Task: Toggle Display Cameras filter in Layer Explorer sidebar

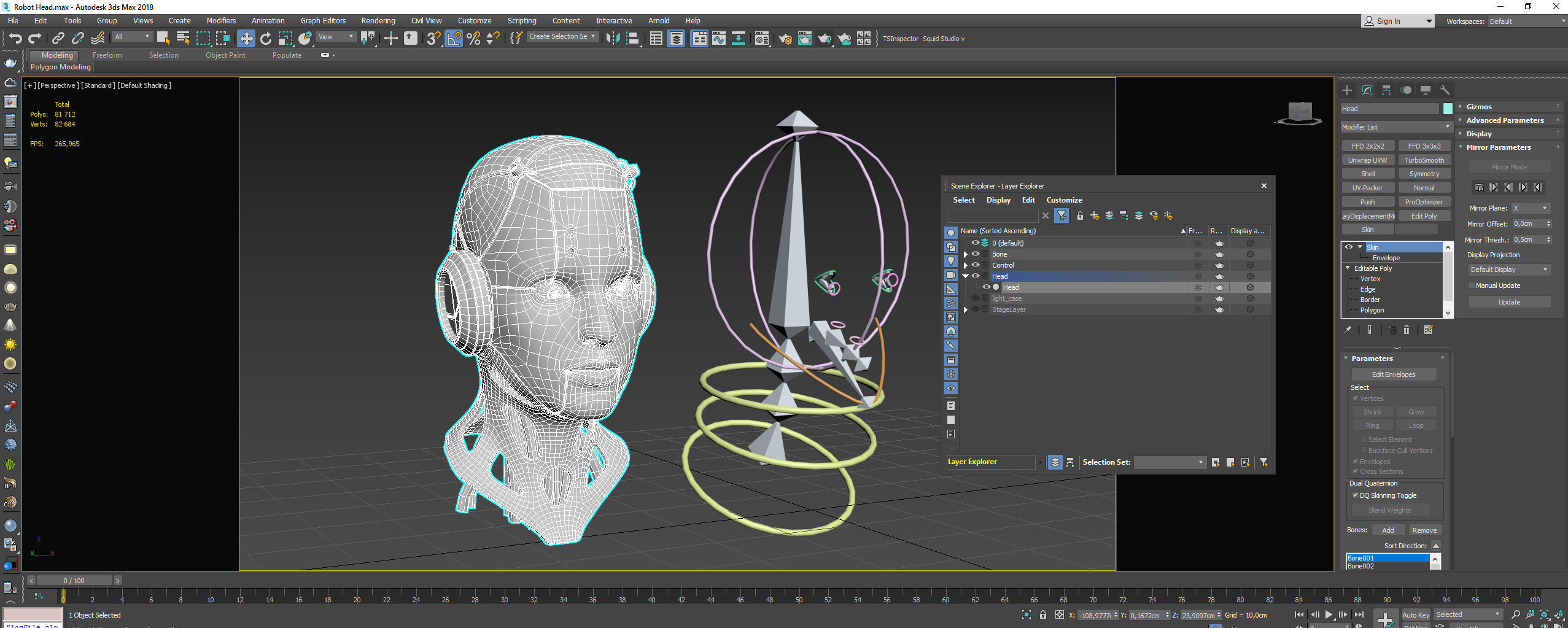Action: [x=951, y=275]
